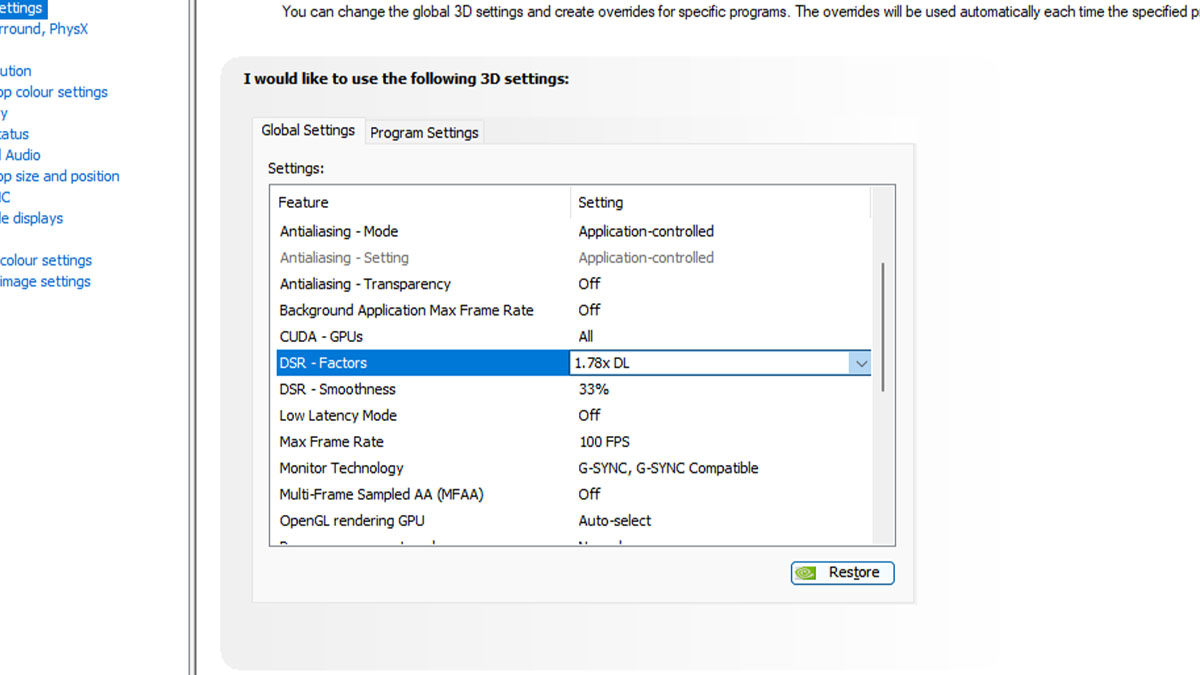This screenshot has width=1200, height=675.
Task: Open the Set up multiple displays page
Action: 31,218
